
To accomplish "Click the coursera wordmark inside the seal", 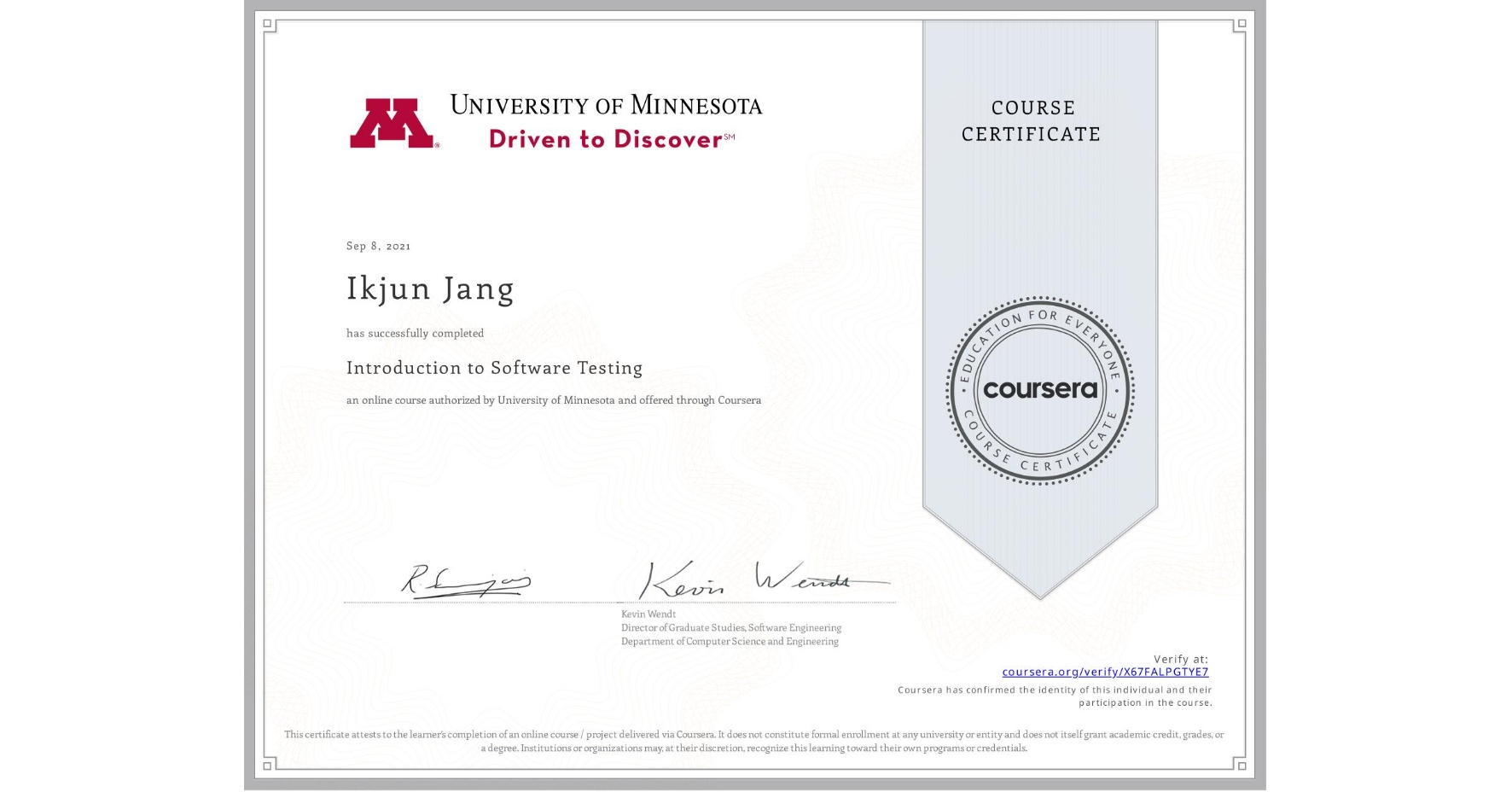I will coord(1040,391).
